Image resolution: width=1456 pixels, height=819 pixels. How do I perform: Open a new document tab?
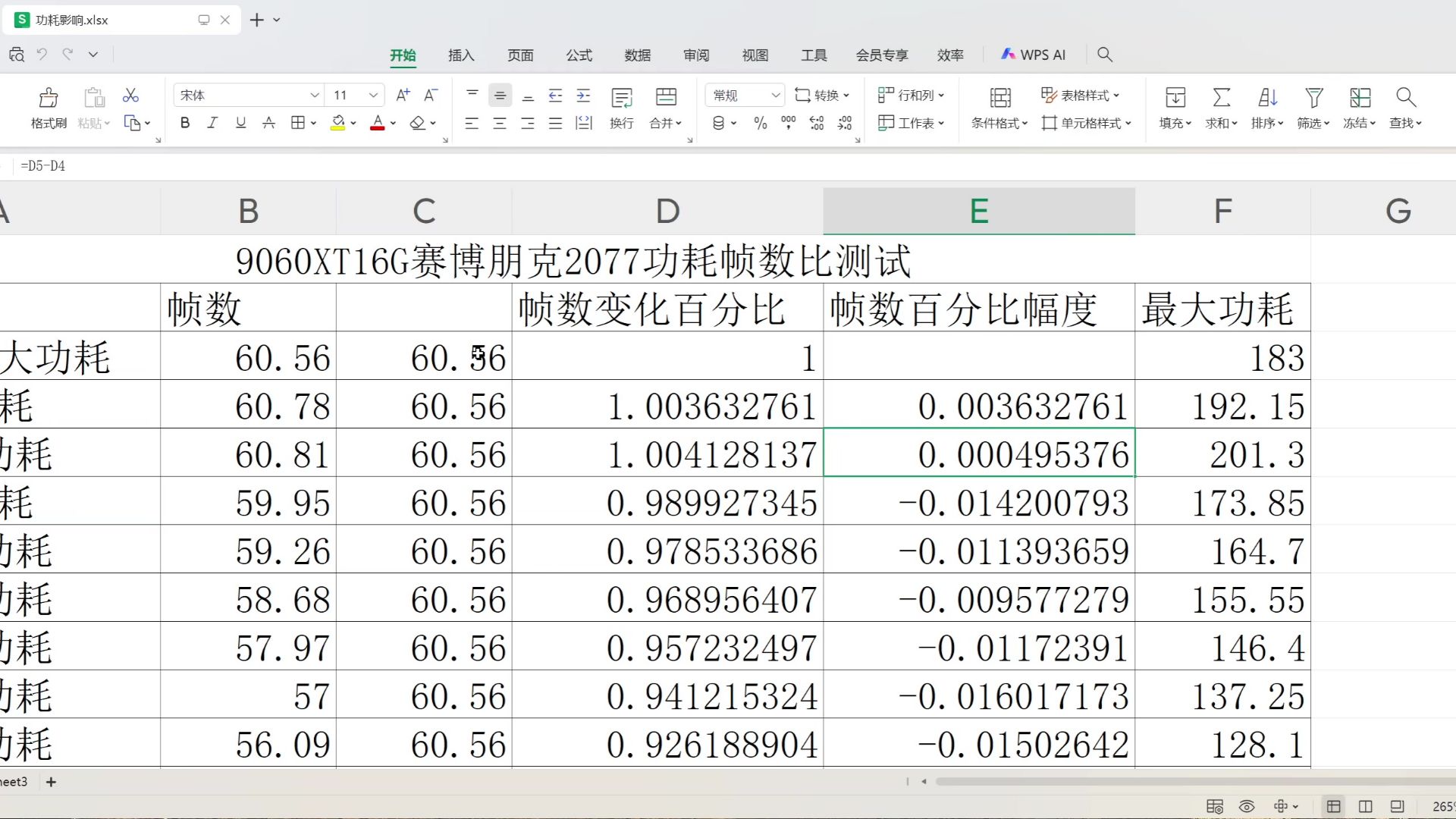click(x=257, y=20)
